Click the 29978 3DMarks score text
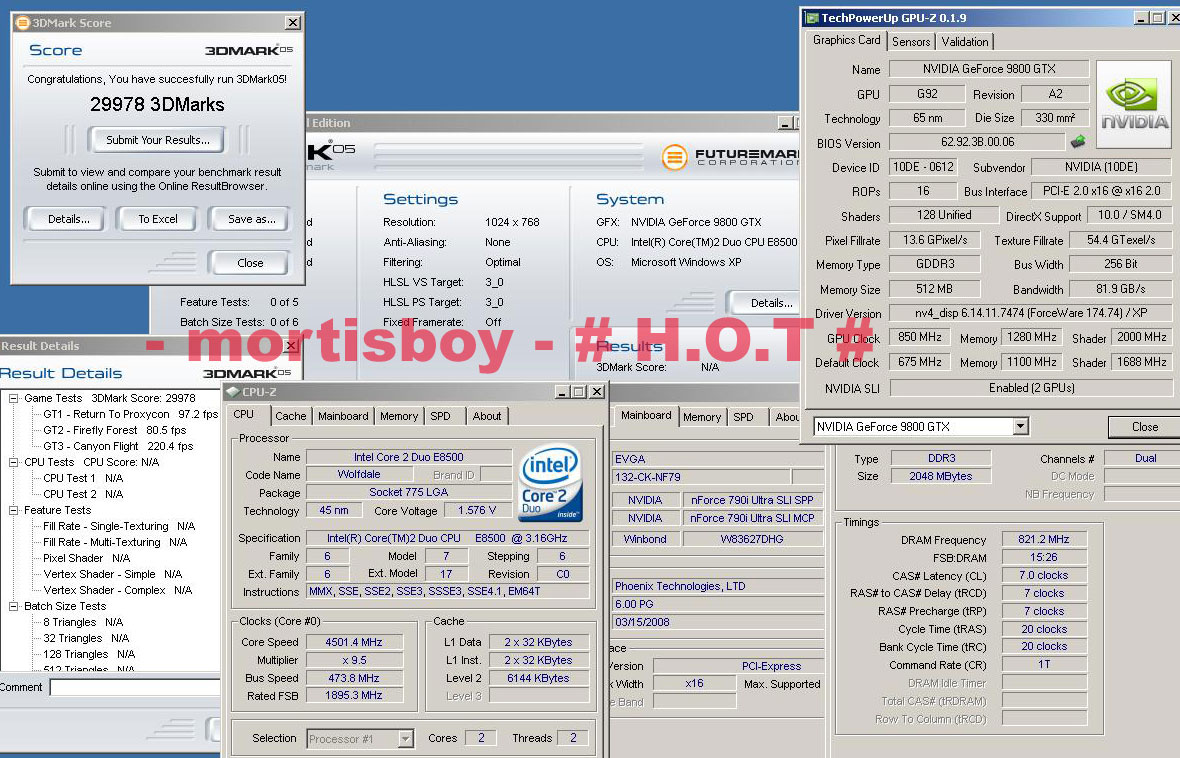Viewport: 1180px width, 758px height. tap(157, 104)
